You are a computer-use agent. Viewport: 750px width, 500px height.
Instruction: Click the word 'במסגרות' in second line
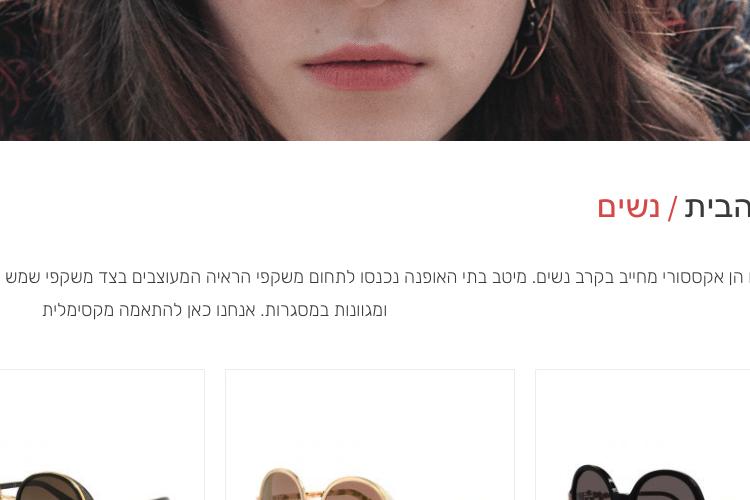click(x=299, y=310)
